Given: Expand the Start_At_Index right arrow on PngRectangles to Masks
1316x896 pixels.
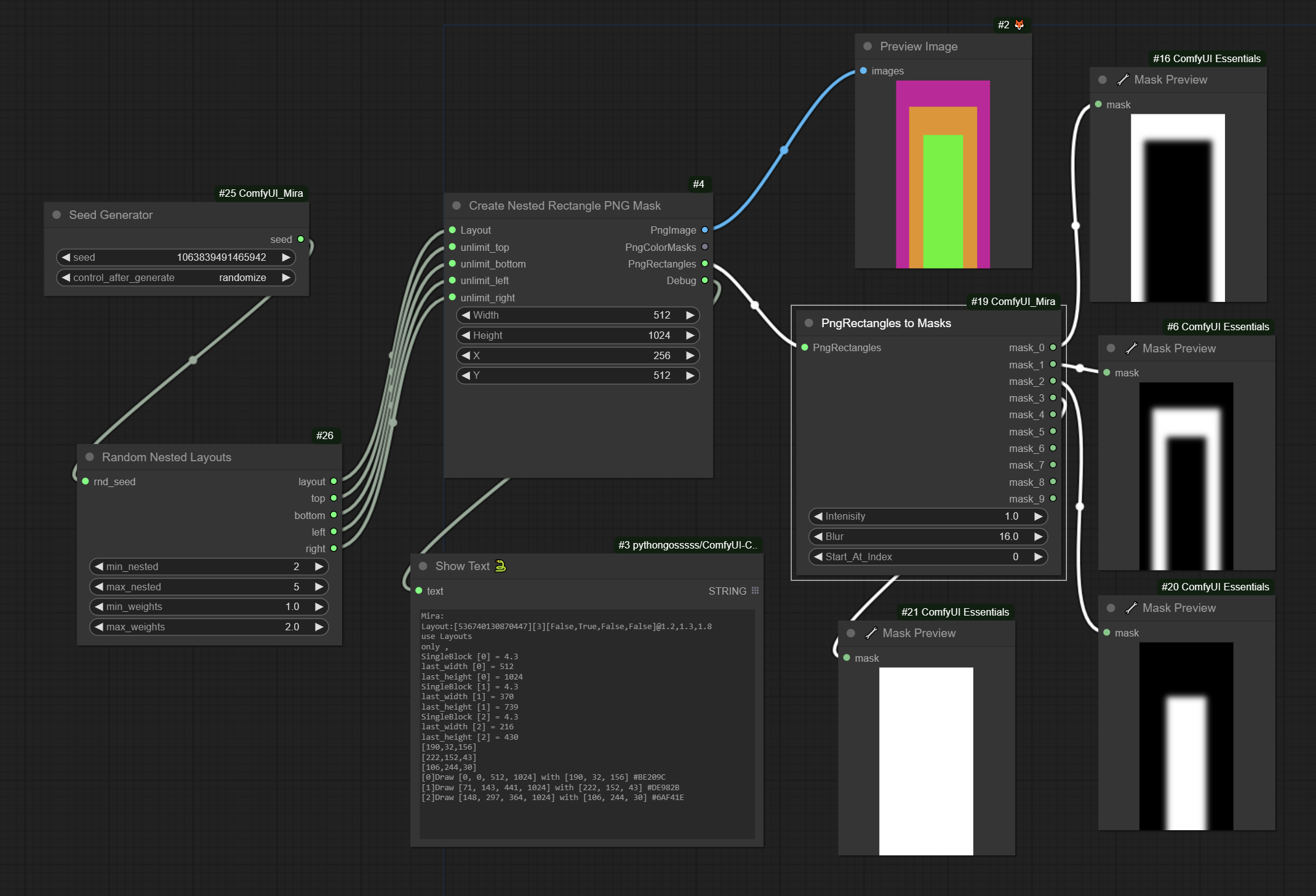Looking at the screenshot, I should [1041, 557].
